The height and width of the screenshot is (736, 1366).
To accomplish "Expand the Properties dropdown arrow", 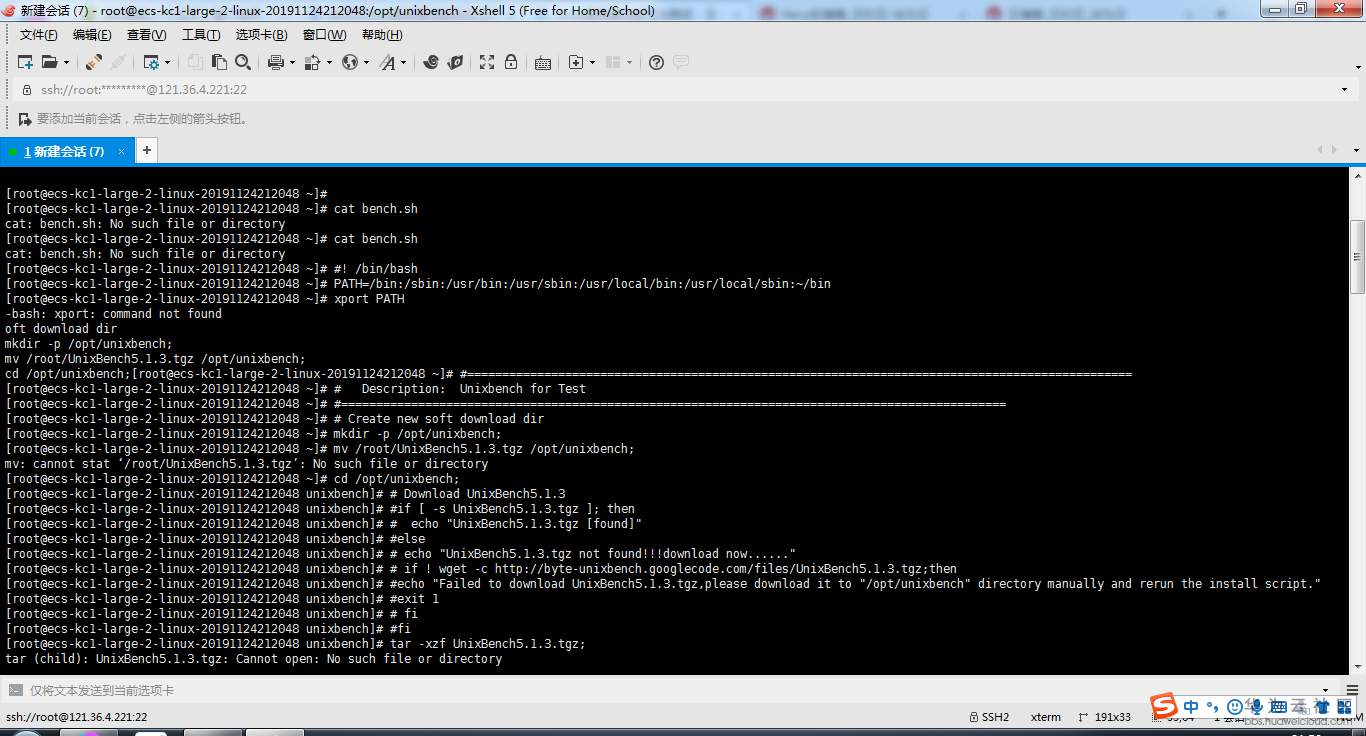I will click(167, 62).
